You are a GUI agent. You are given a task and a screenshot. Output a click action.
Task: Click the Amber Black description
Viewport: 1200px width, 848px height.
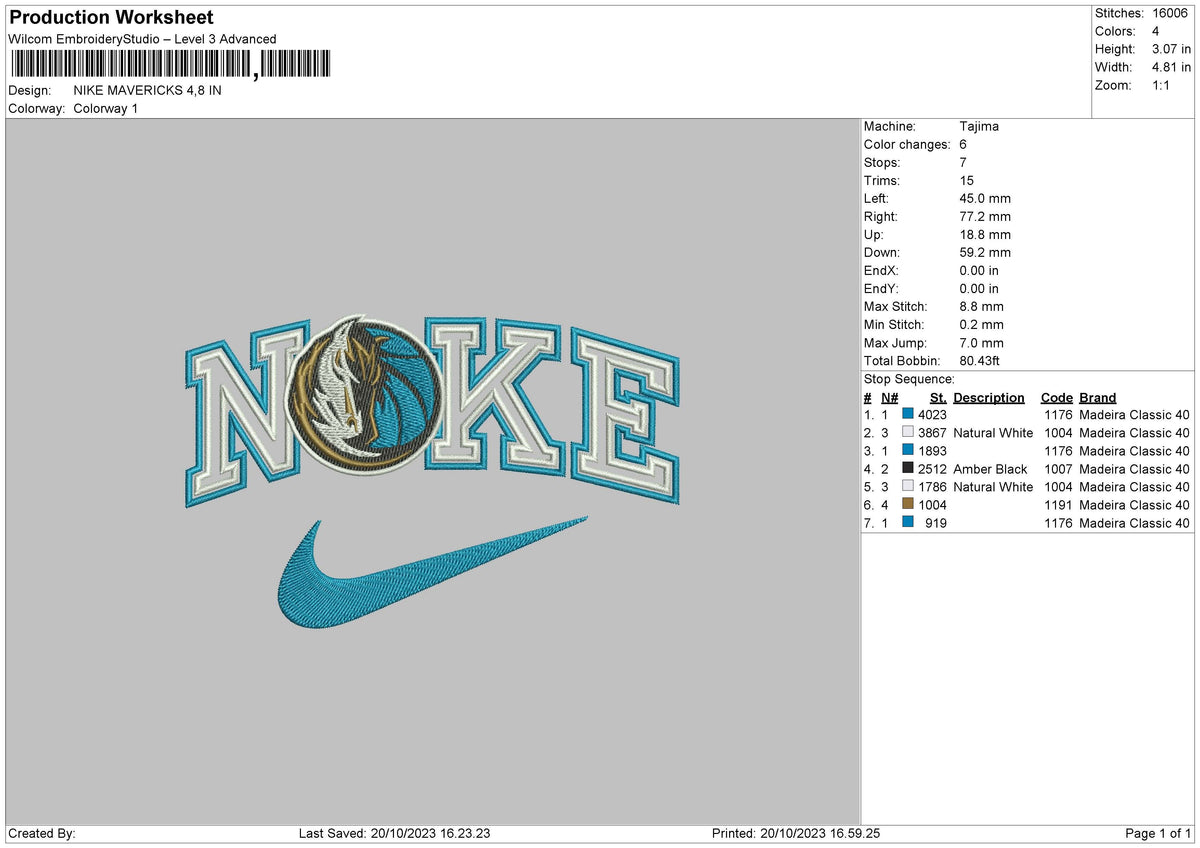991,468
